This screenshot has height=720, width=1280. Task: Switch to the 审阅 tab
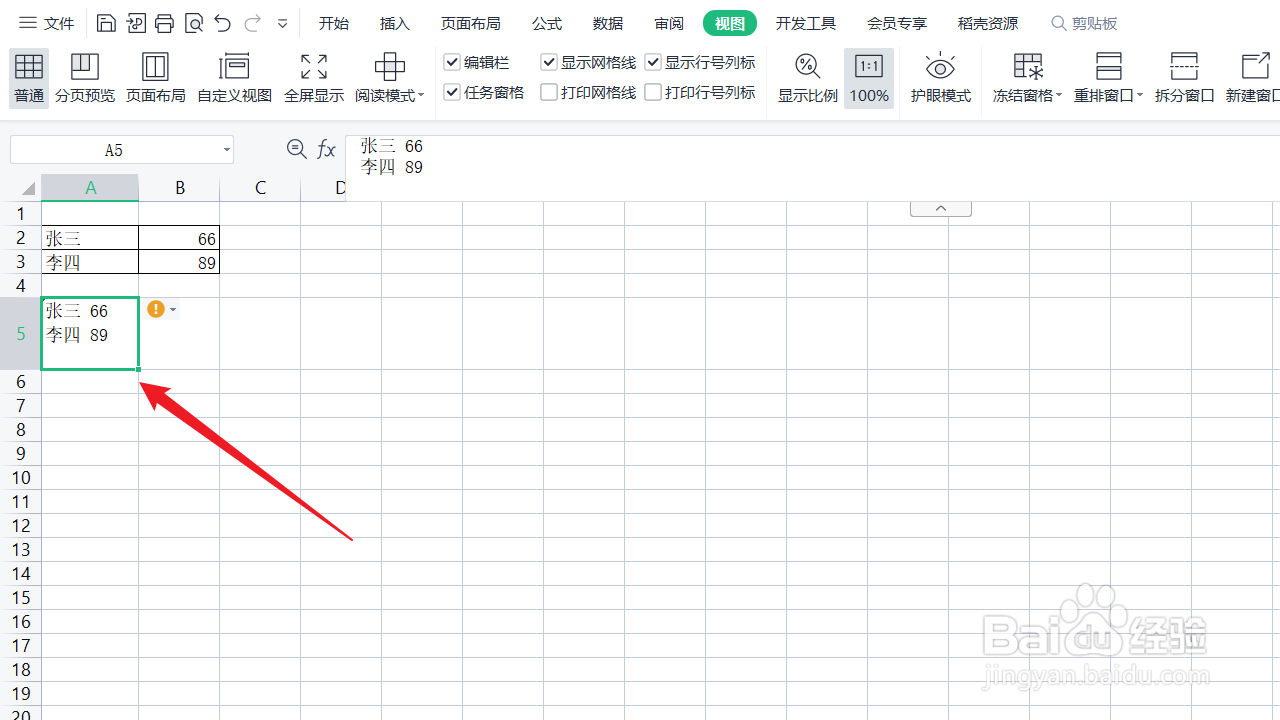point(669,23)
